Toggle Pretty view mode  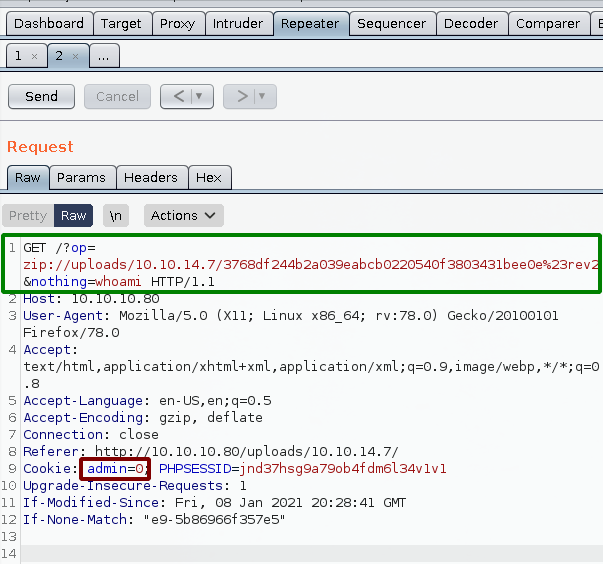[x=28, y=216]
